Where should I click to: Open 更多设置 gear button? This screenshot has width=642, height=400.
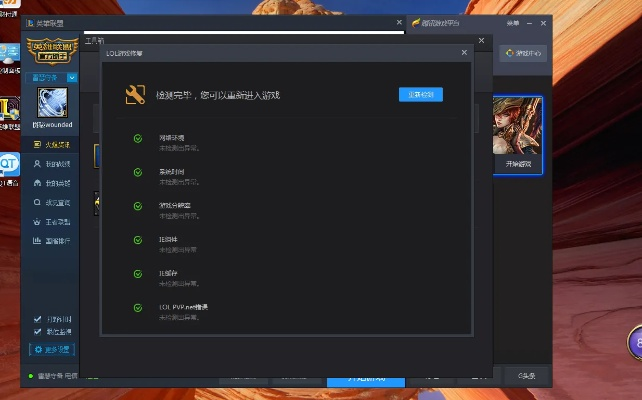(52, 349)
